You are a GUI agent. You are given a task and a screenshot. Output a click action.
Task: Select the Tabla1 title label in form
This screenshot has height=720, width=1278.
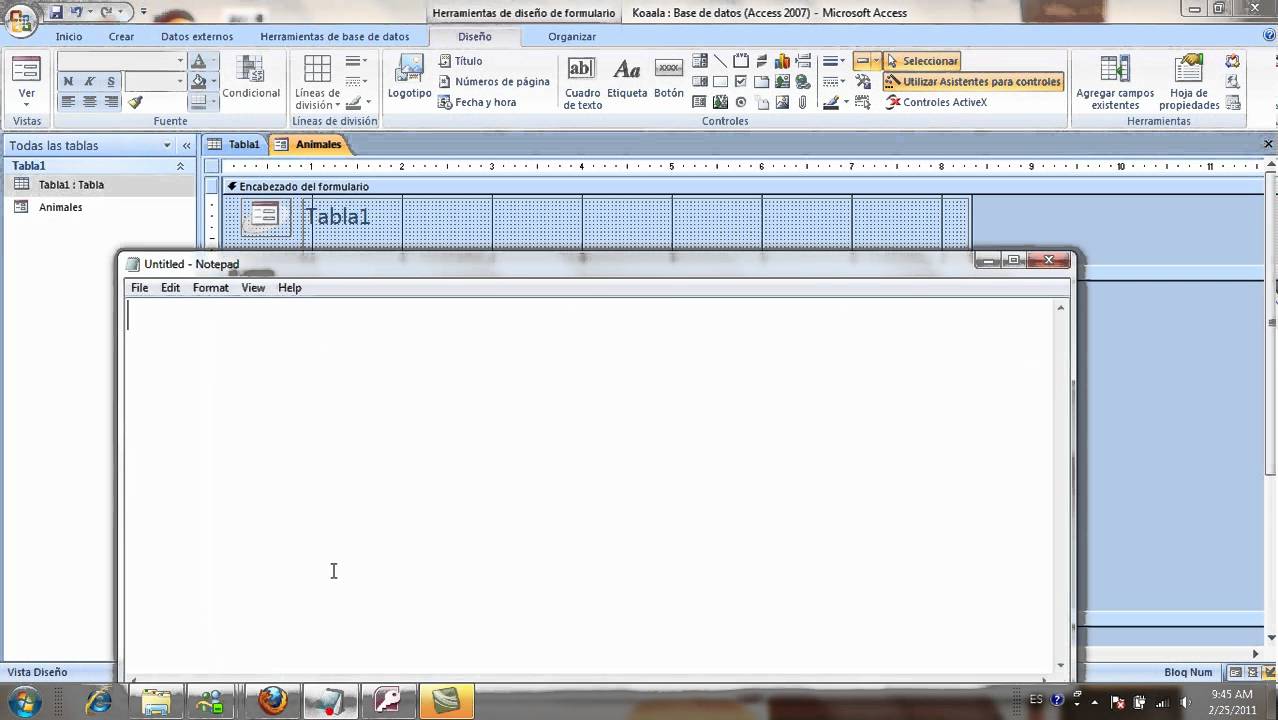coord(338,217)
